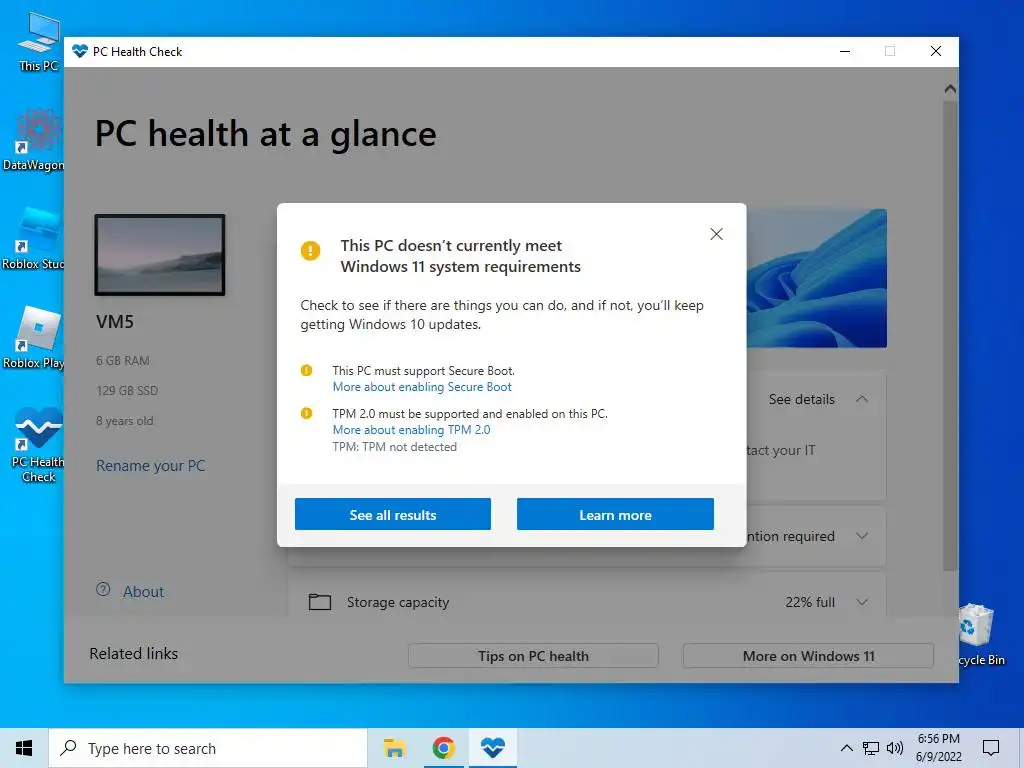Viewport: 1024px width, 768px height.
Task: Click the Windows 11 wallpaper banner image
Action: pos(816,278)
